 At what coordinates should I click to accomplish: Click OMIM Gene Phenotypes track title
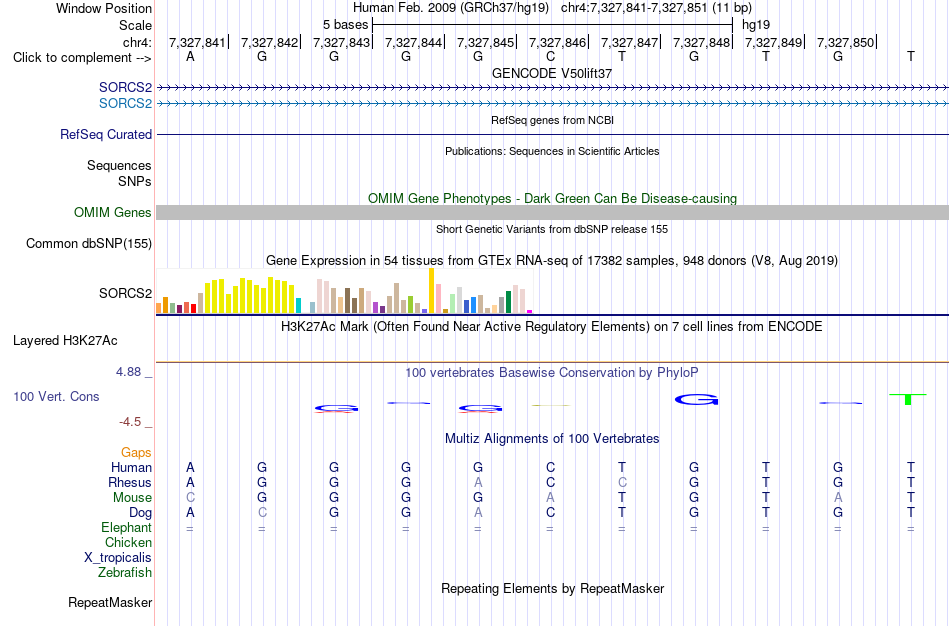coord(552,198)
